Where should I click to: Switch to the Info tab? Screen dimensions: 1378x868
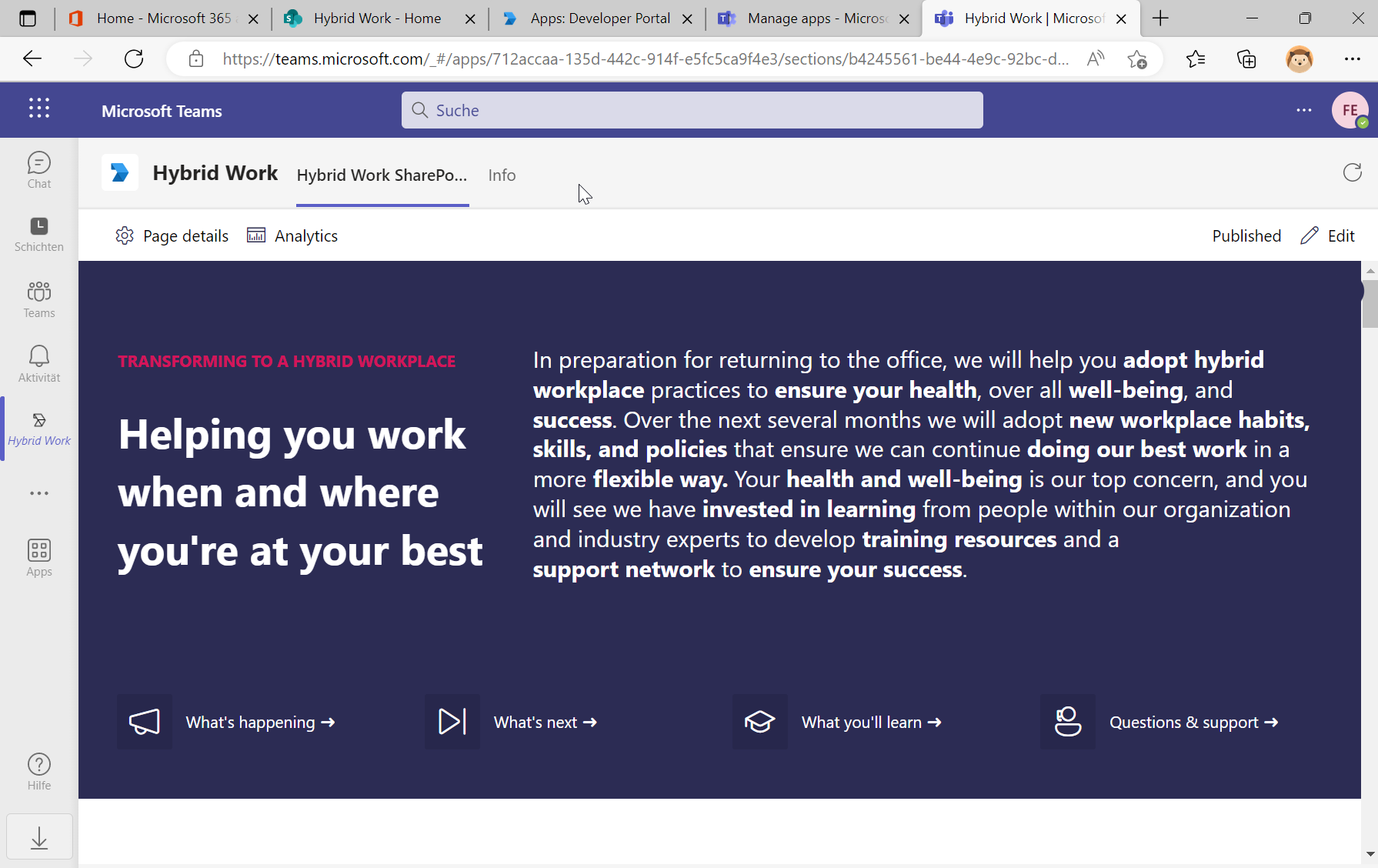point(502,175)
